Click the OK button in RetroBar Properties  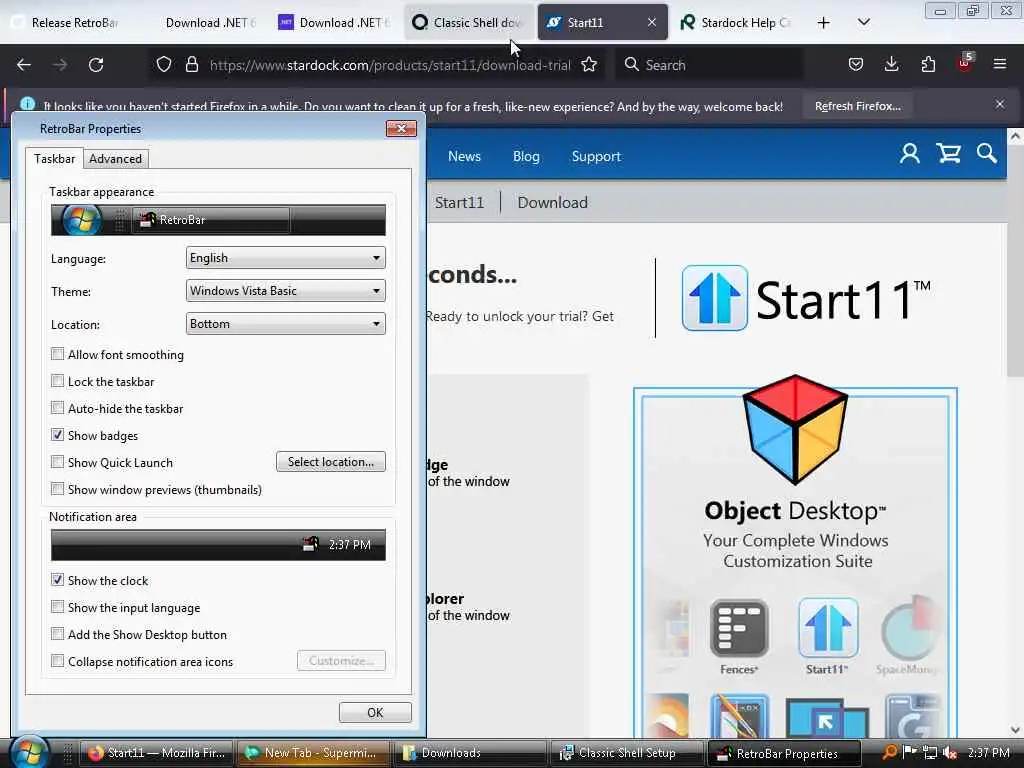[375, 712]
